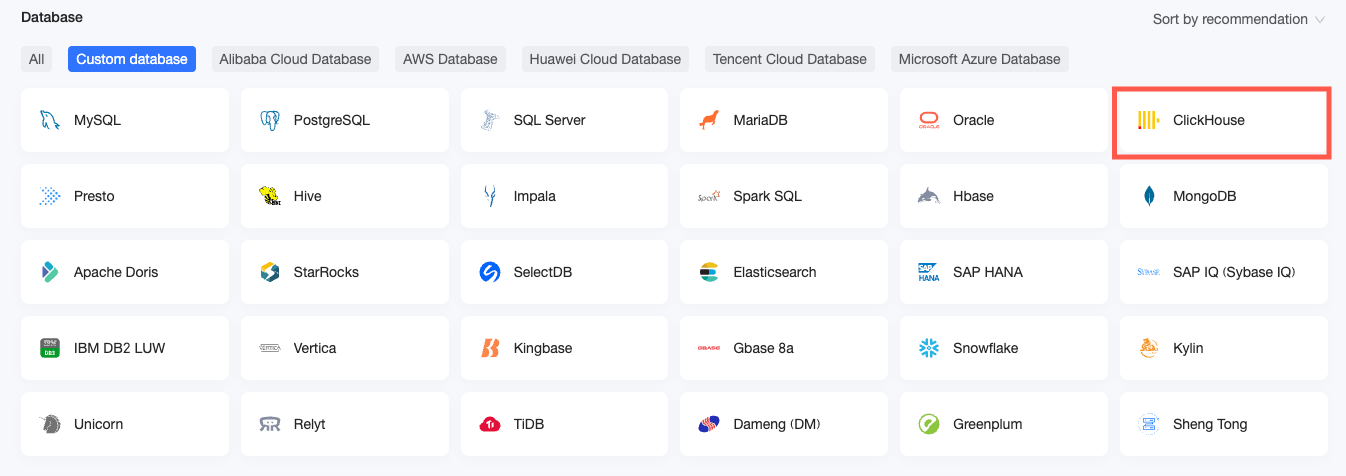Select the Greenplum label text
Screen dimensions: 1346x476
click(988, 424)
